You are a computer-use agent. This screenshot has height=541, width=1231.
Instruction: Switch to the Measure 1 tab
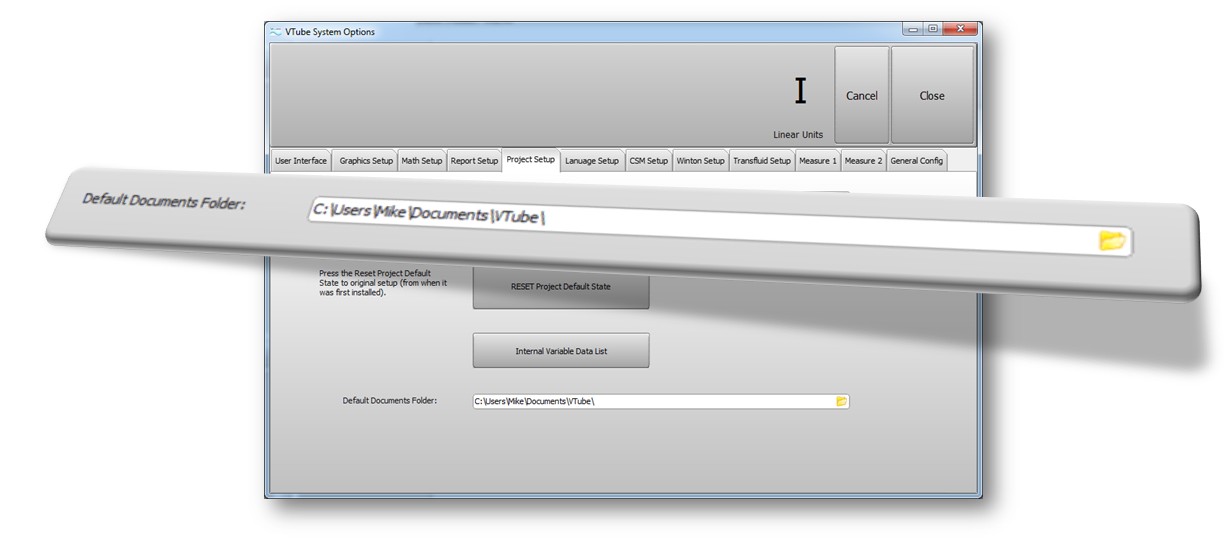pyautogui.click(x=817, y=161)
